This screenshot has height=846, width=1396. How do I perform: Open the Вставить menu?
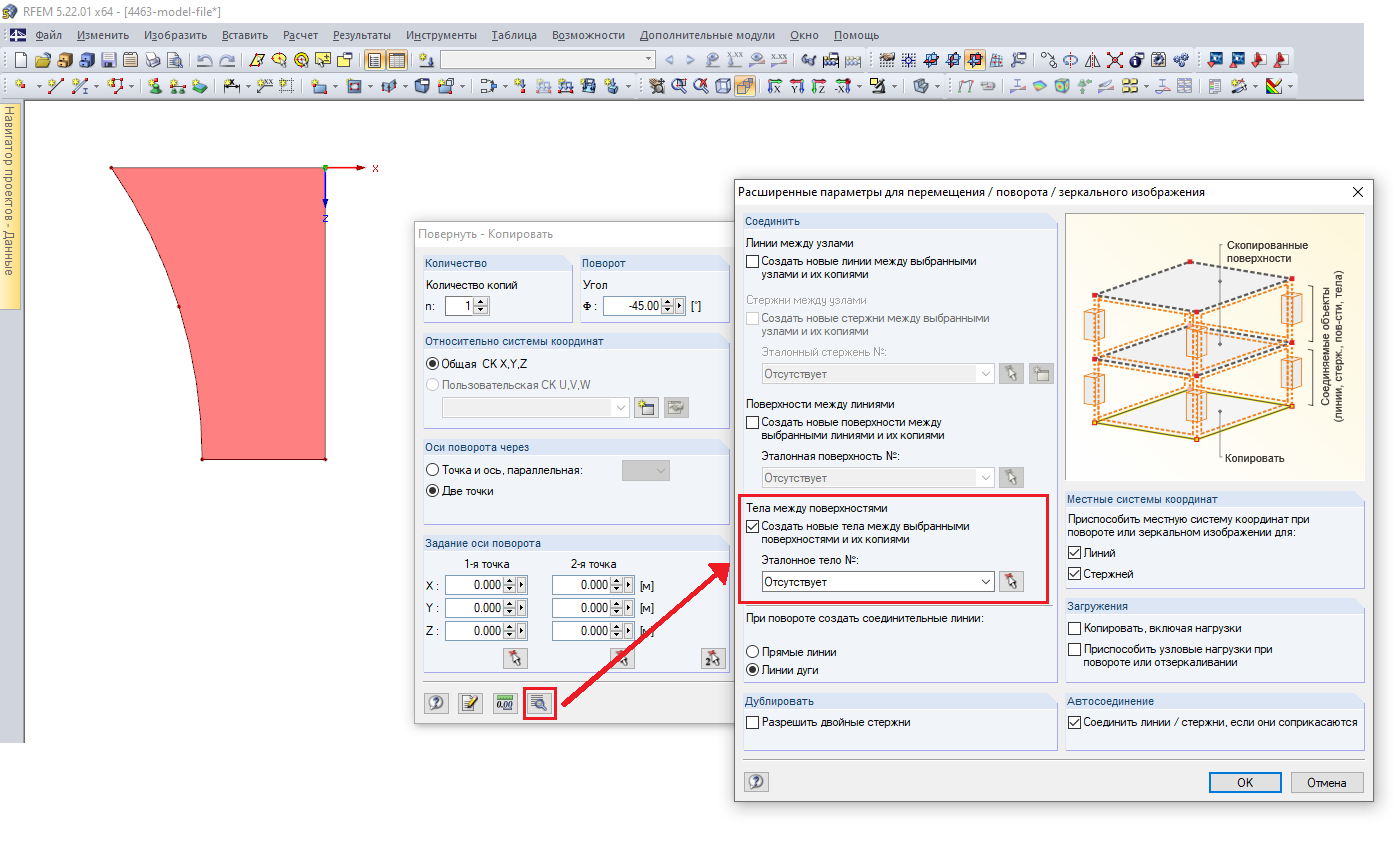245,35
